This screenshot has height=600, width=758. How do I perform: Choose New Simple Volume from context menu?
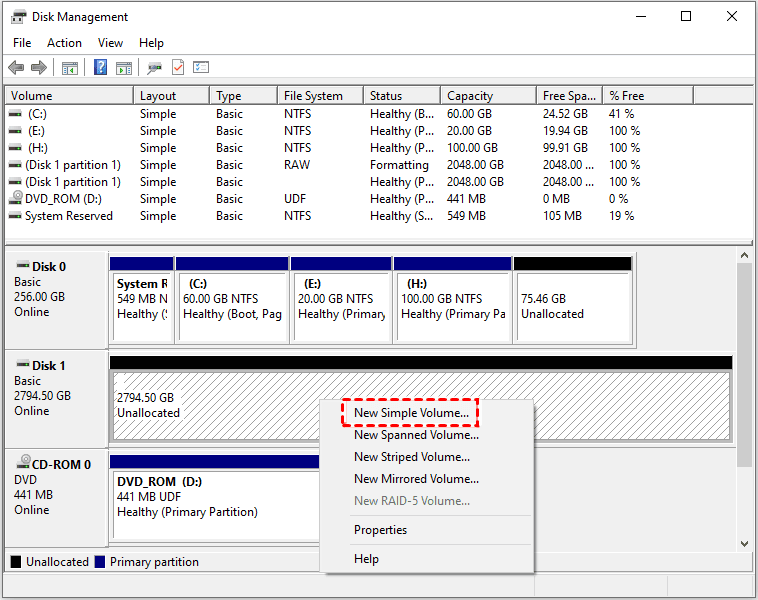(x=411, y=413)
